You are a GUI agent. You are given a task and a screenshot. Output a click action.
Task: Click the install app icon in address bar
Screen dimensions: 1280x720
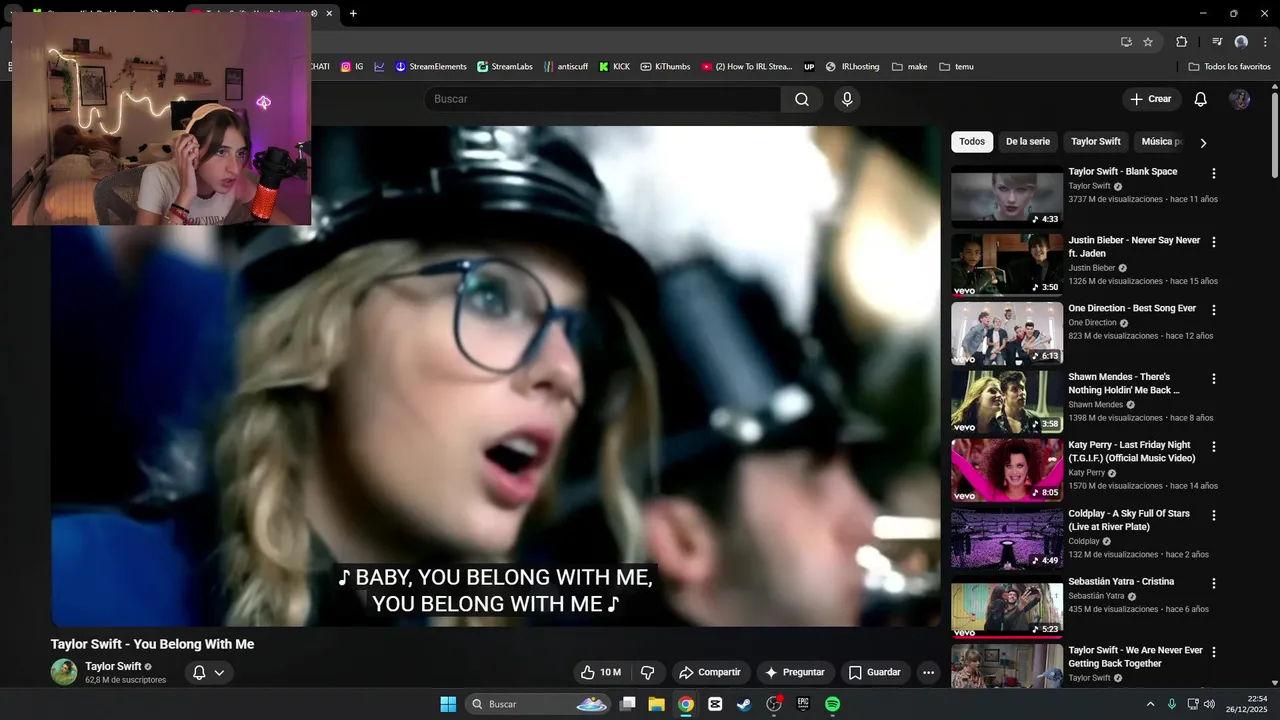(x=1126, y=42)
